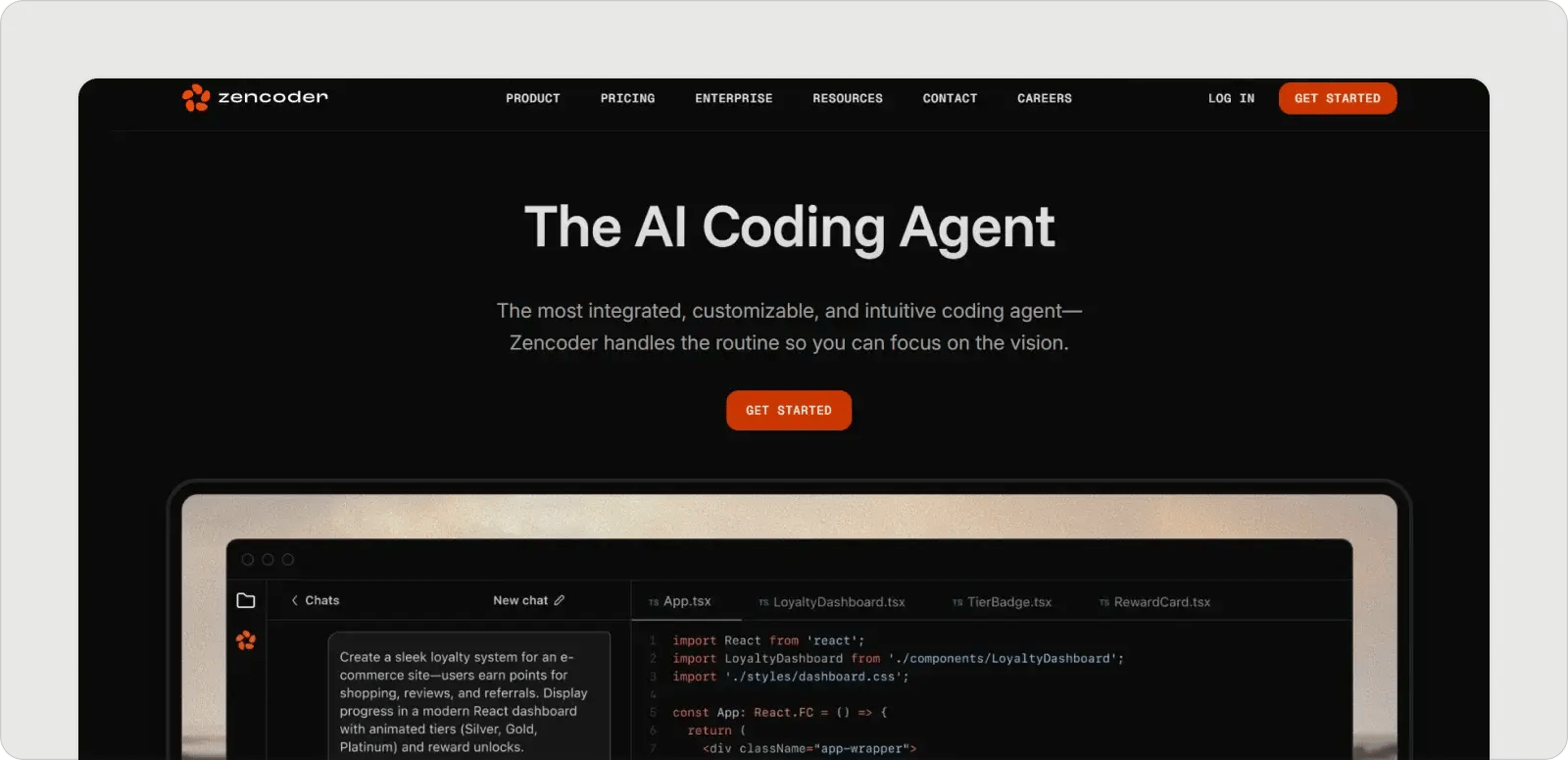Click the dashboard.css import code line
The height and width of the screenshot is (760, 1568).
pyautogui.click(x=791, y=677)
